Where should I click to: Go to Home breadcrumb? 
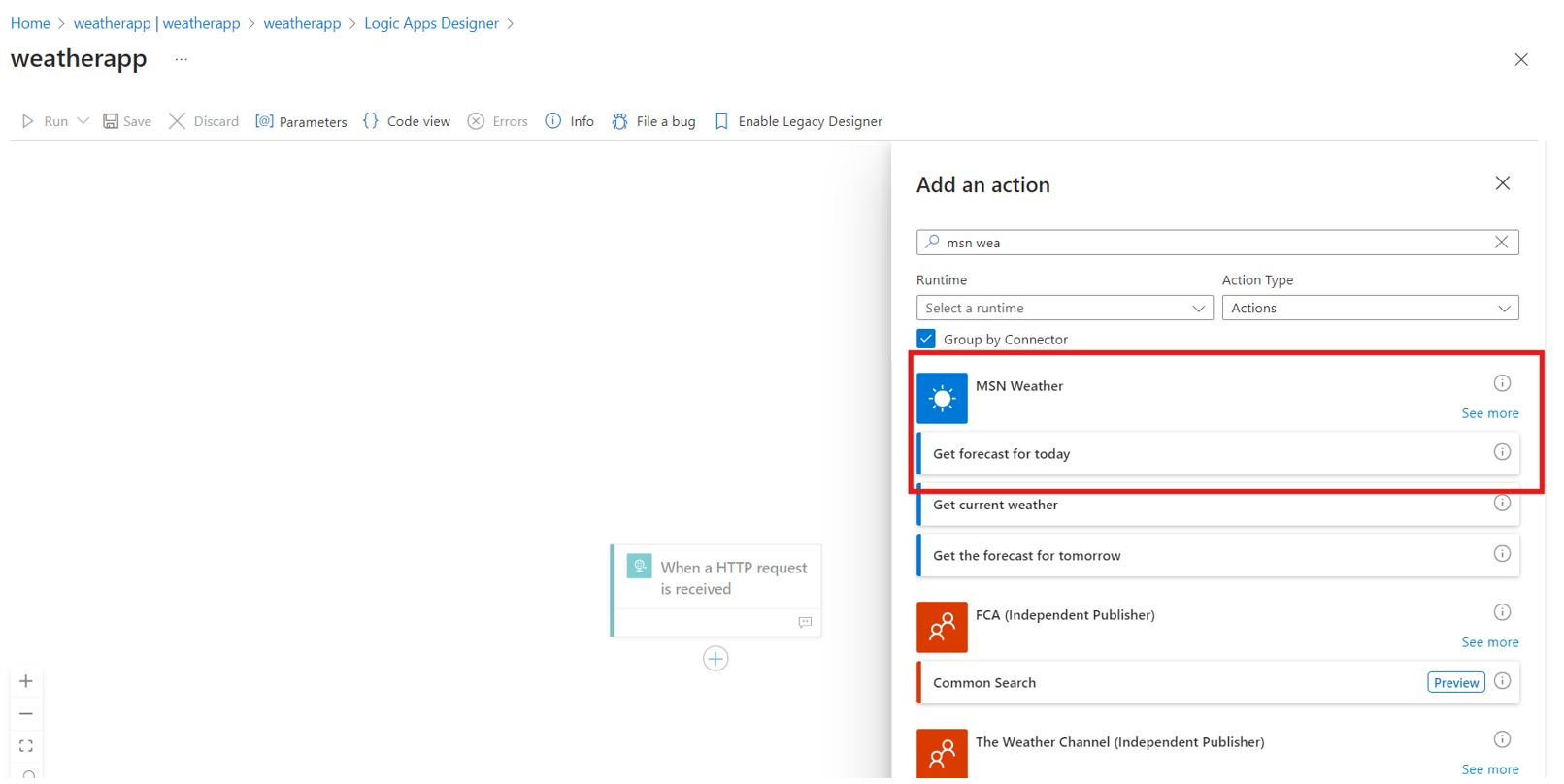pos(30,23)
